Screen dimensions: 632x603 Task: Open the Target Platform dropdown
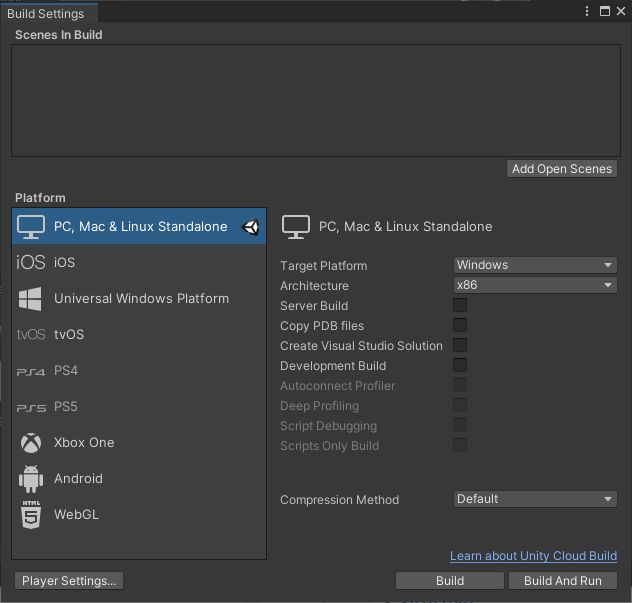(535, 265)
